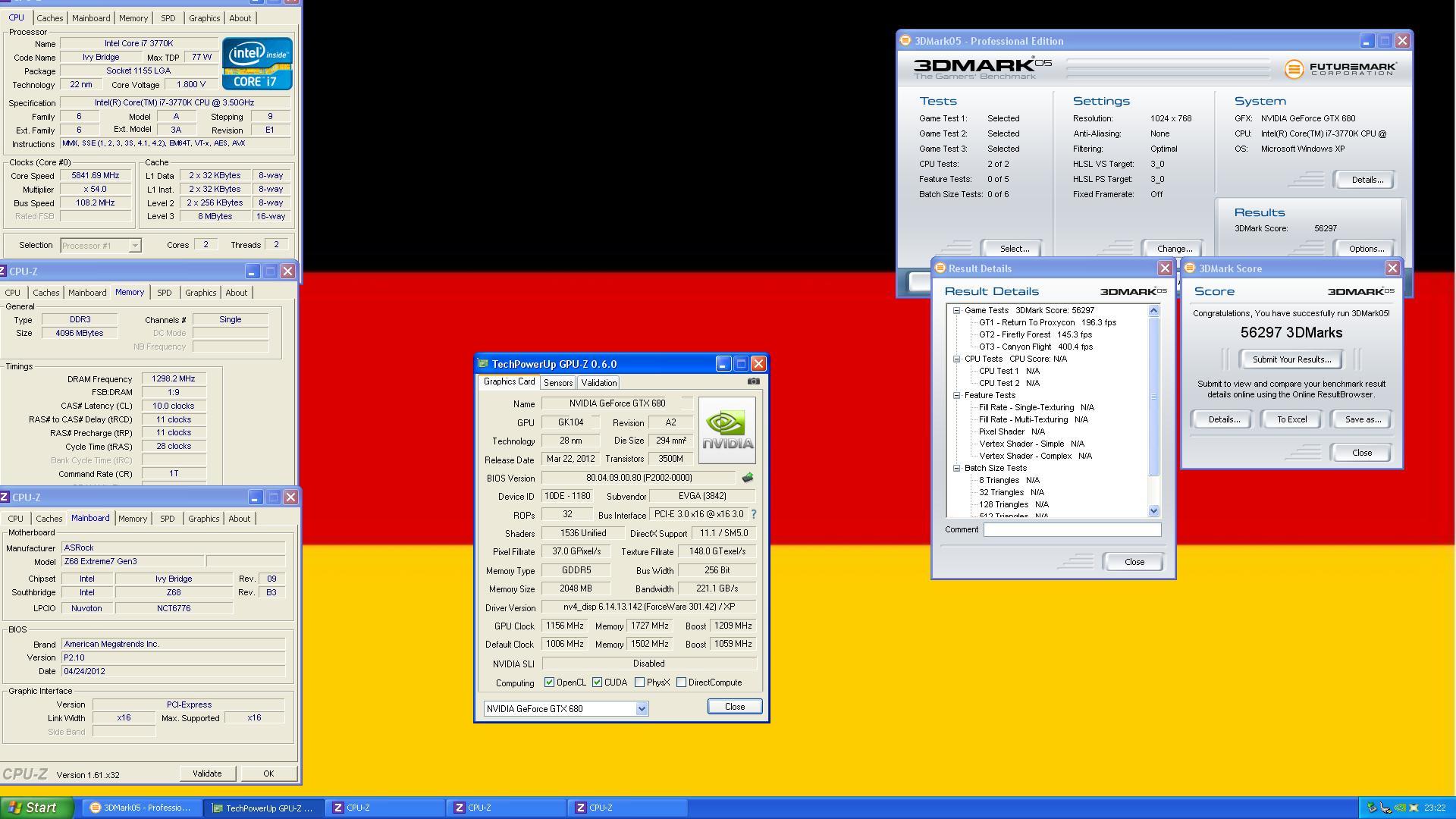Open the About tab in CPU-Z Mainboard window

pos(240,519)
